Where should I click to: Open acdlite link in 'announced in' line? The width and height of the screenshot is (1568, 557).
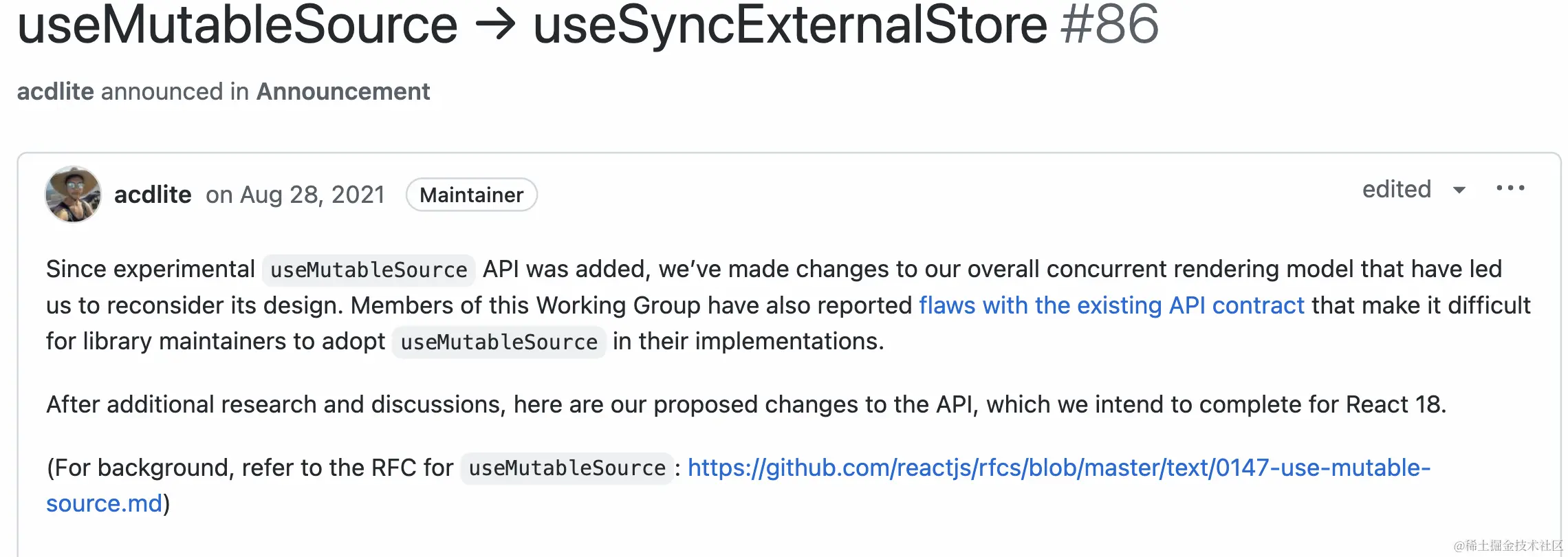(55, 91)
